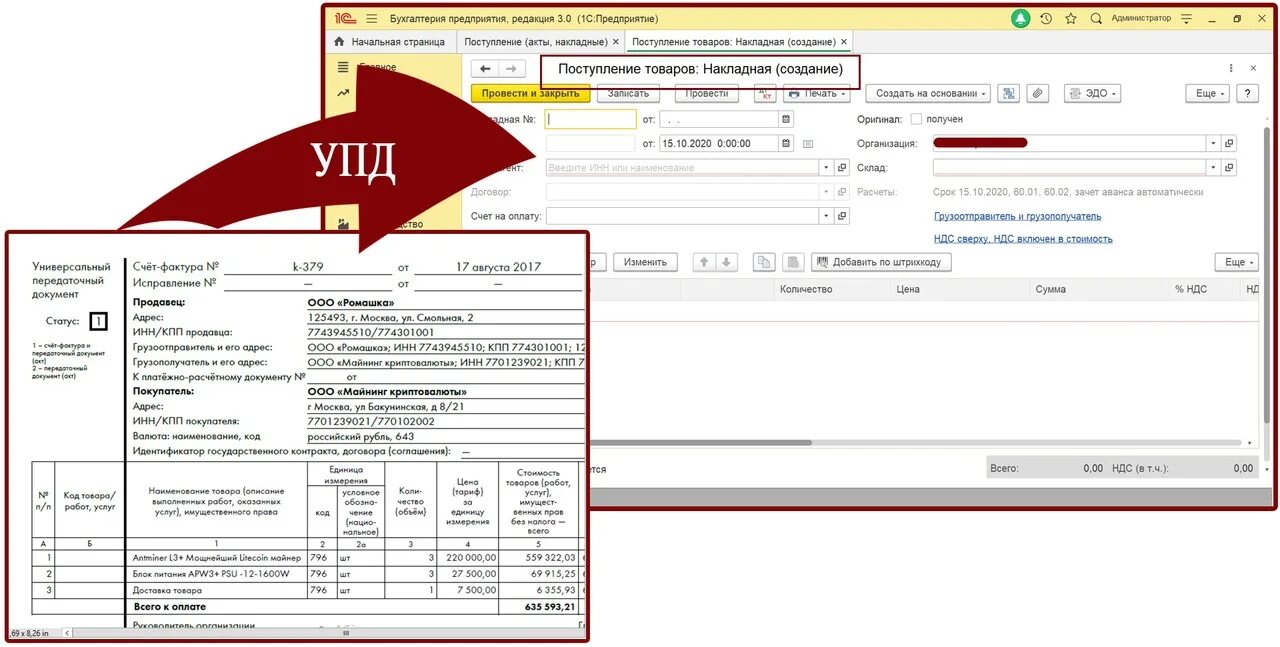Viewport: 1280px width, 647px height.
Task: Expand the Счет на оплату dropdown arrow
Action: pyautogui.click(x=826, y=216)
